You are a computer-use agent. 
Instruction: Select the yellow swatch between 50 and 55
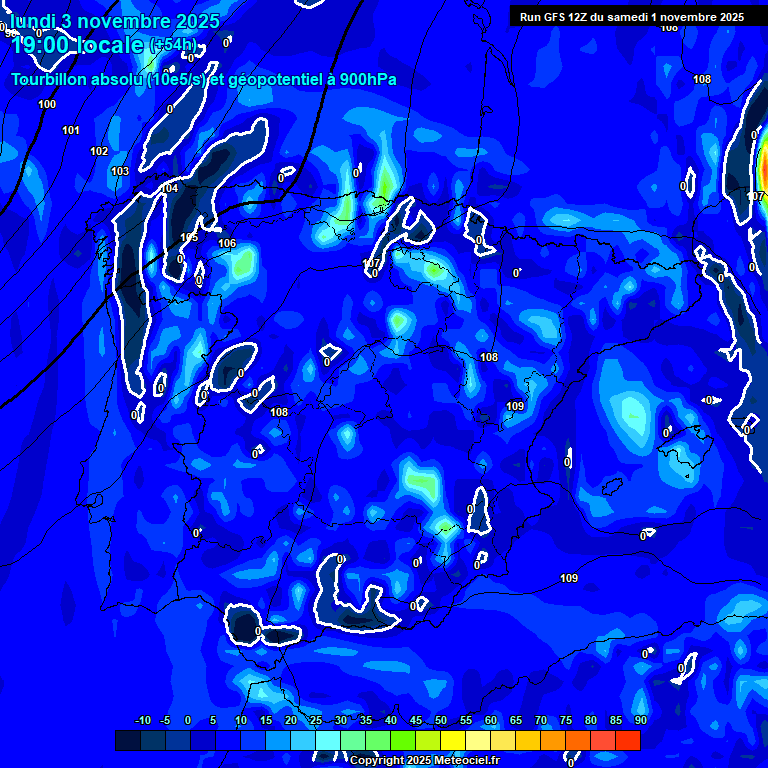[453, 740]
